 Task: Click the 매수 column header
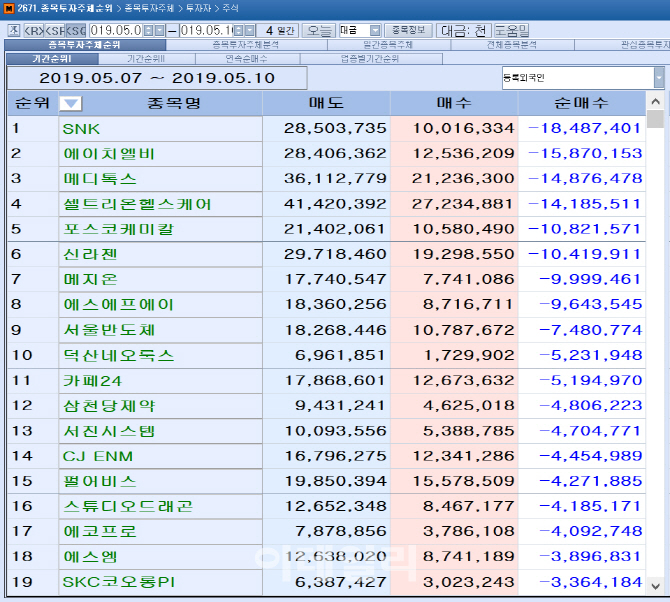point(454,103)
